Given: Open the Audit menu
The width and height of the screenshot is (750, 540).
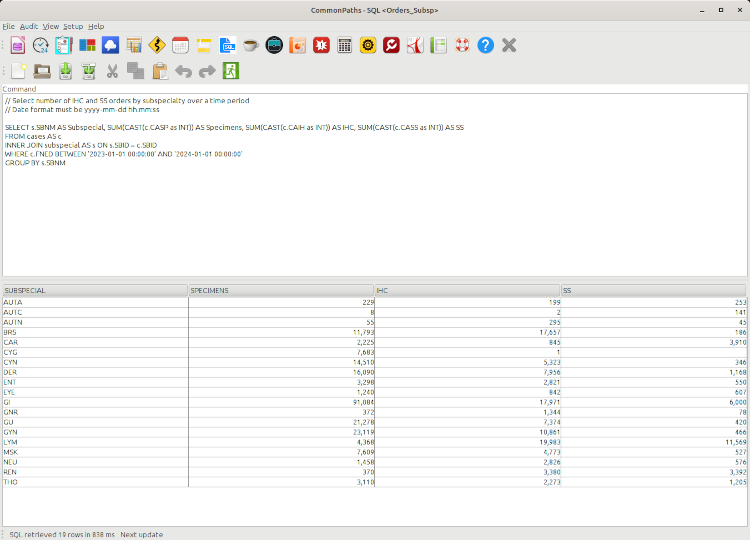Looking at the screenshot, I should click(29, 26).
